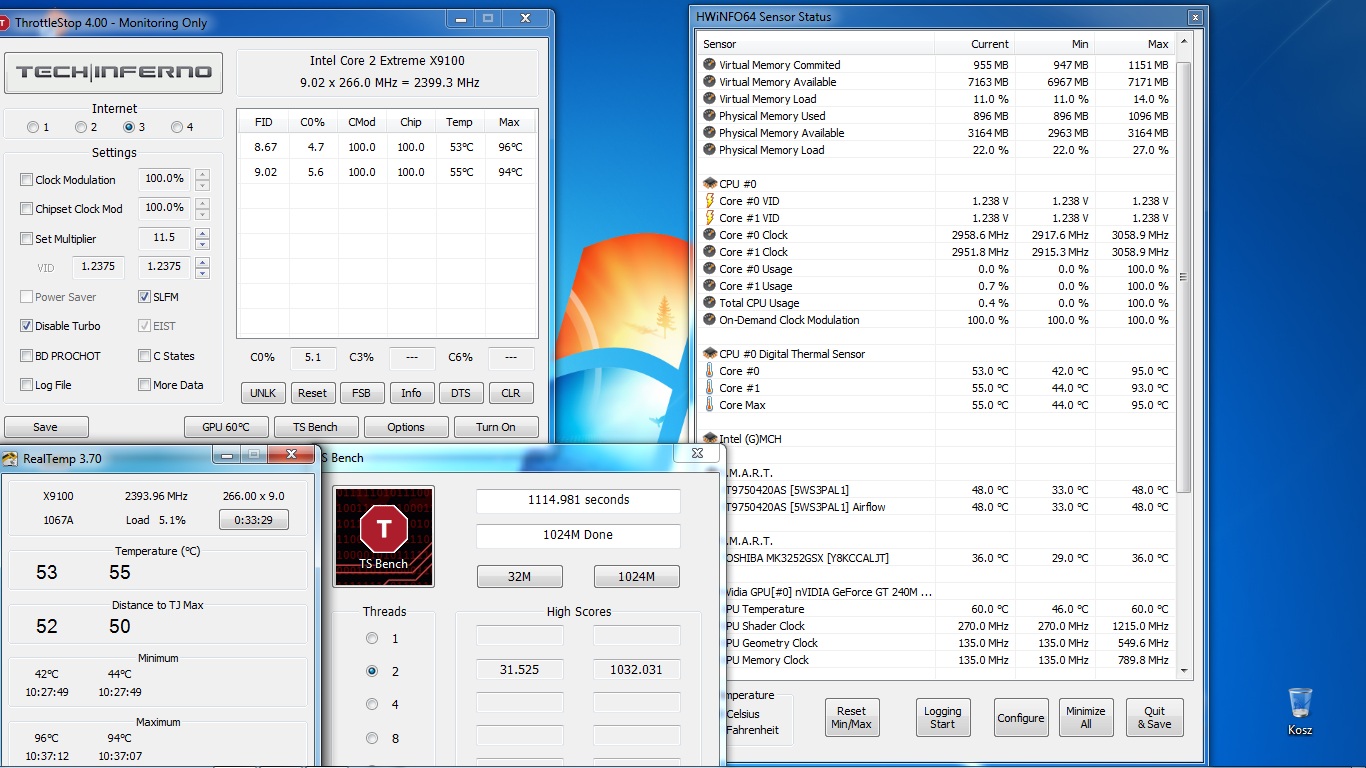Image resolution: width=1366 pixels, height=768 pixels.
Task: Click the Reset button in ThrottleStop
Action: (312, 393)
